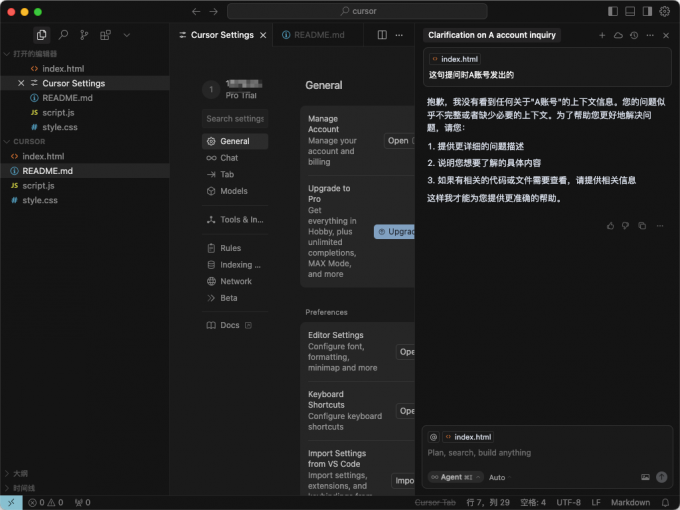Open background agents cloud icon
Screen dimensions: 680x510
[x=618, y=35]
